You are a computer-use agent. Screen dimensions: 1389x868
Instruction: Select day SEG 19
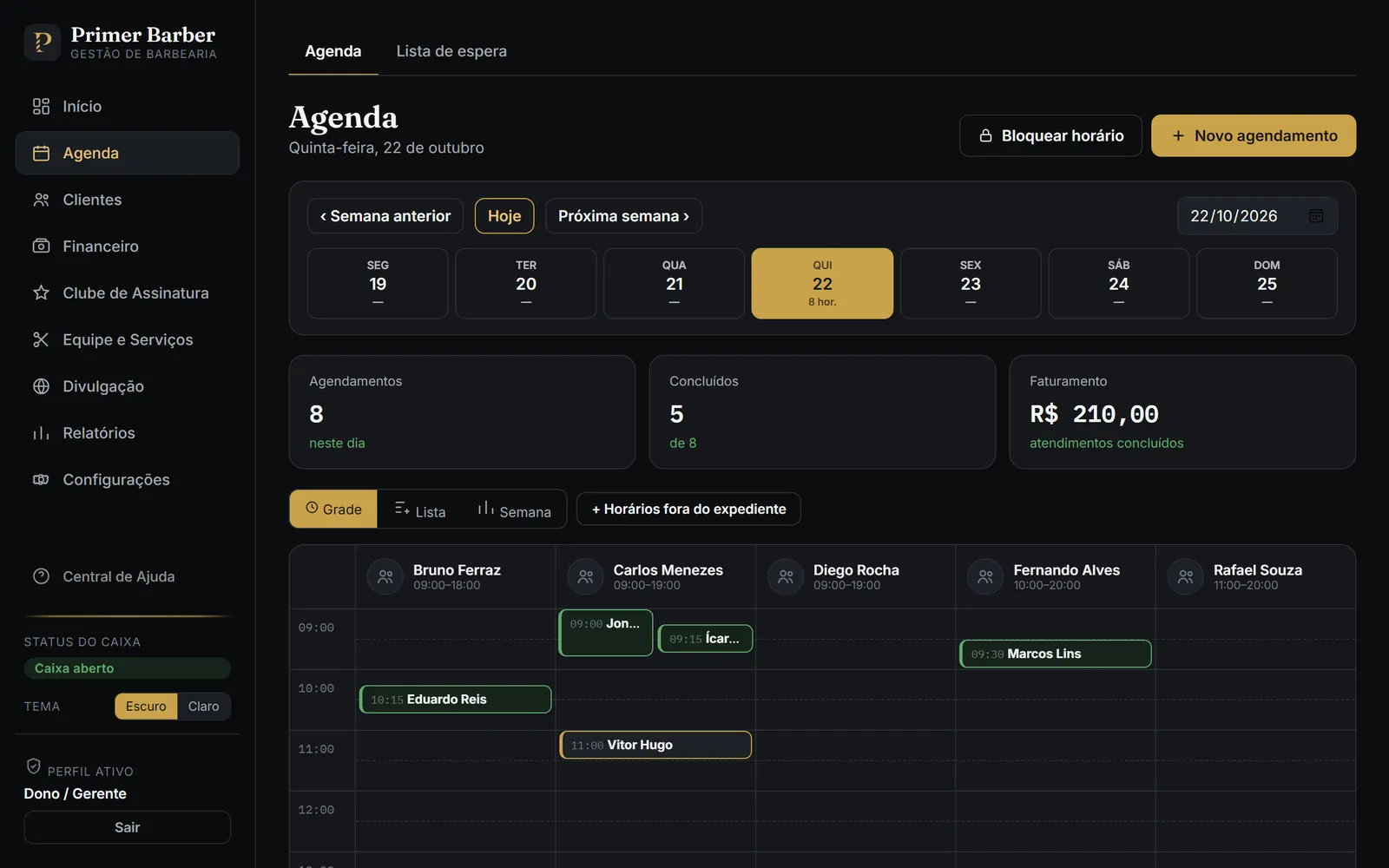coord(378,284)
